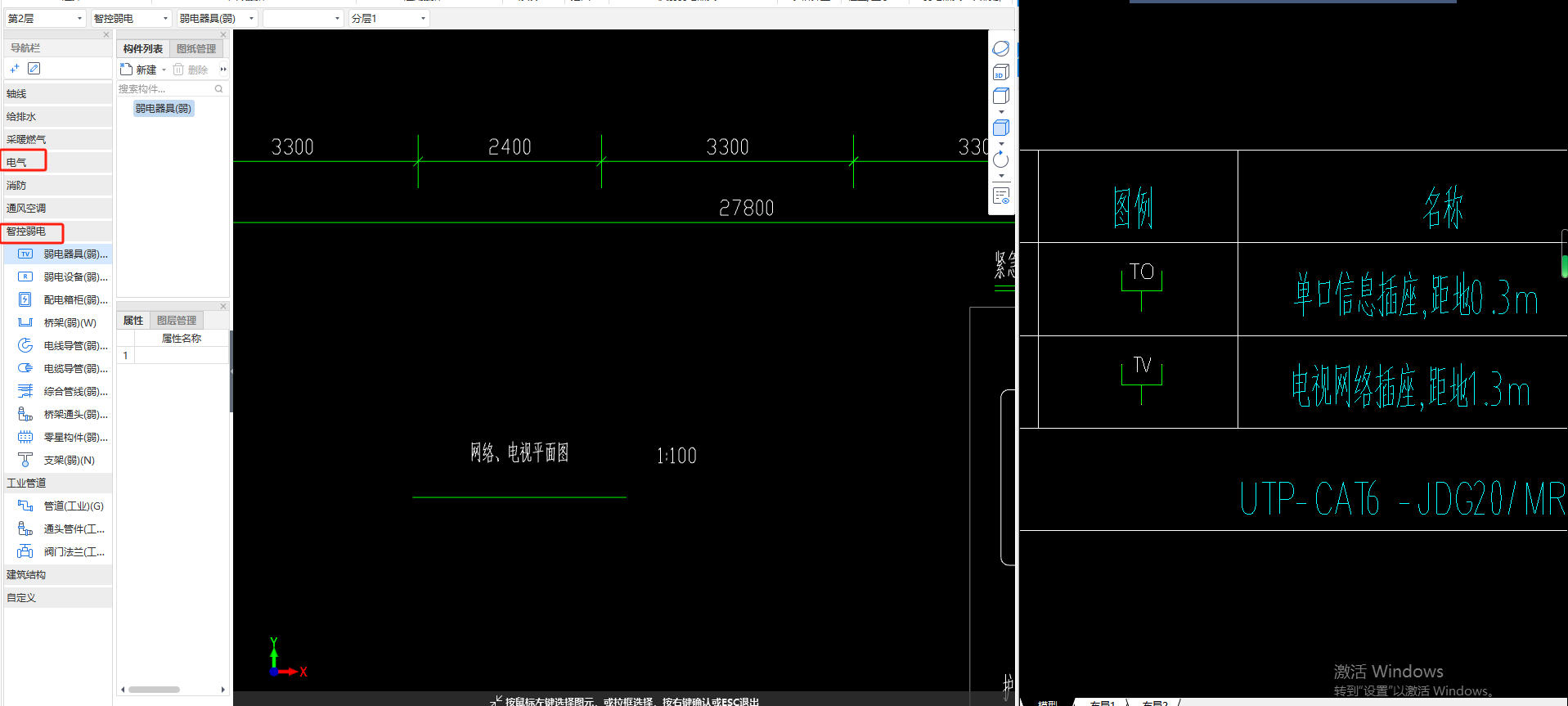Open the 新建 button dropdown arrow
Viewport: 1568px width, 706px height.
point(164,70)
